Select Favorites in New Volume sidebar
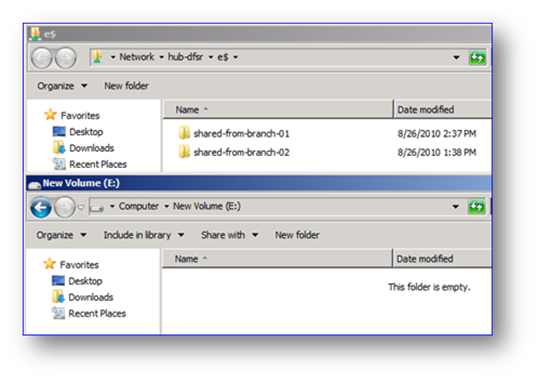The height and width of the screenshot is (381, 538). (x=79, y=265)
